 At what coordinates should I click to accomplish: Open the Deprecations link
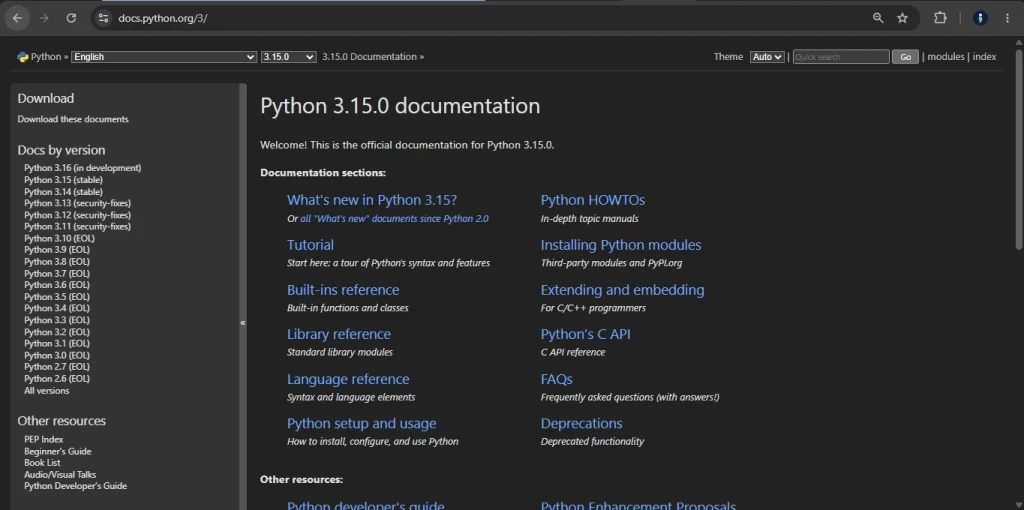click(581, 424)
